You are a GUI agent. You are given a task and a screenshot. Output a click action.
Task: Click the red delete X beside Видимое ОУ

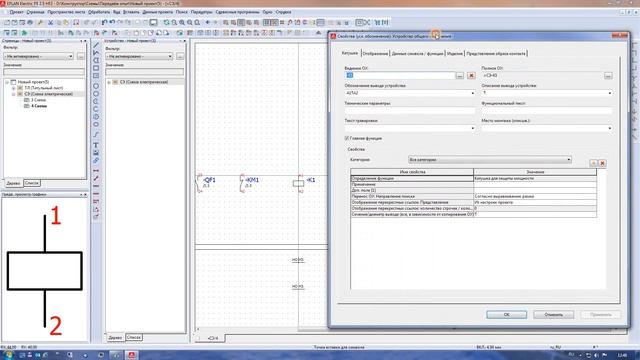pyautogui.click(x=471, y=76)
